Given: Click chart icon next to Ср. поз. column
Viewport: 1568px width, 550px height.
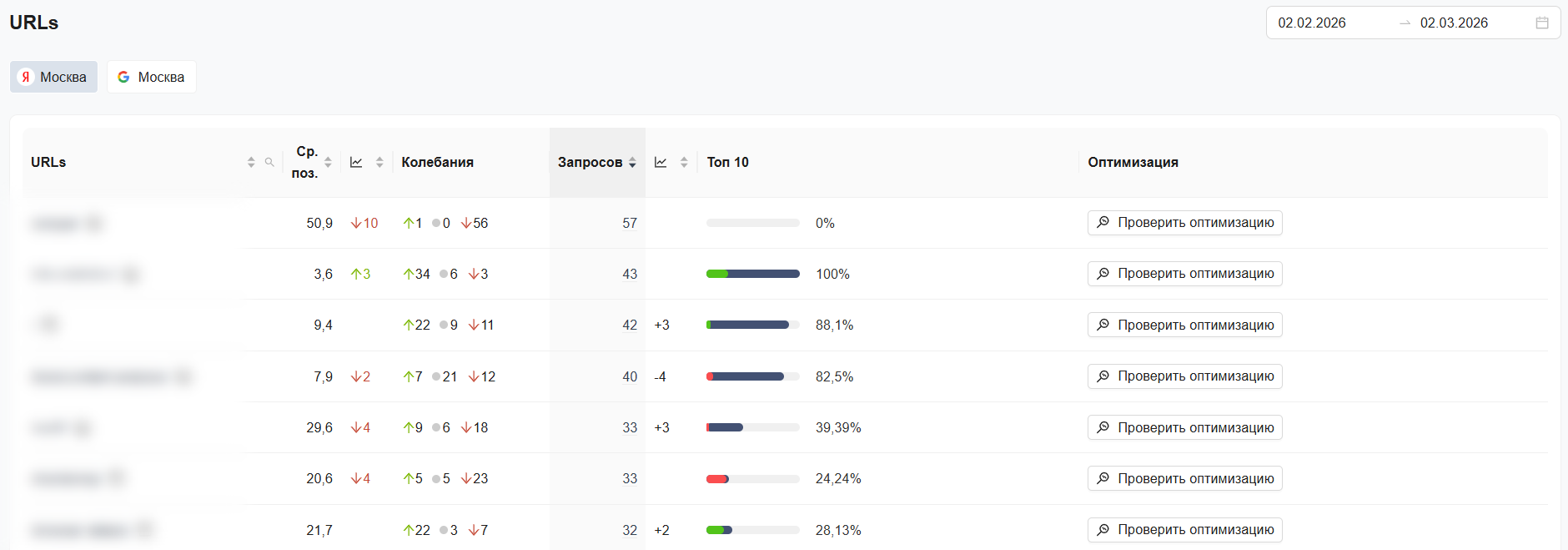Looking at the screenshot, I should coord(356,162).
